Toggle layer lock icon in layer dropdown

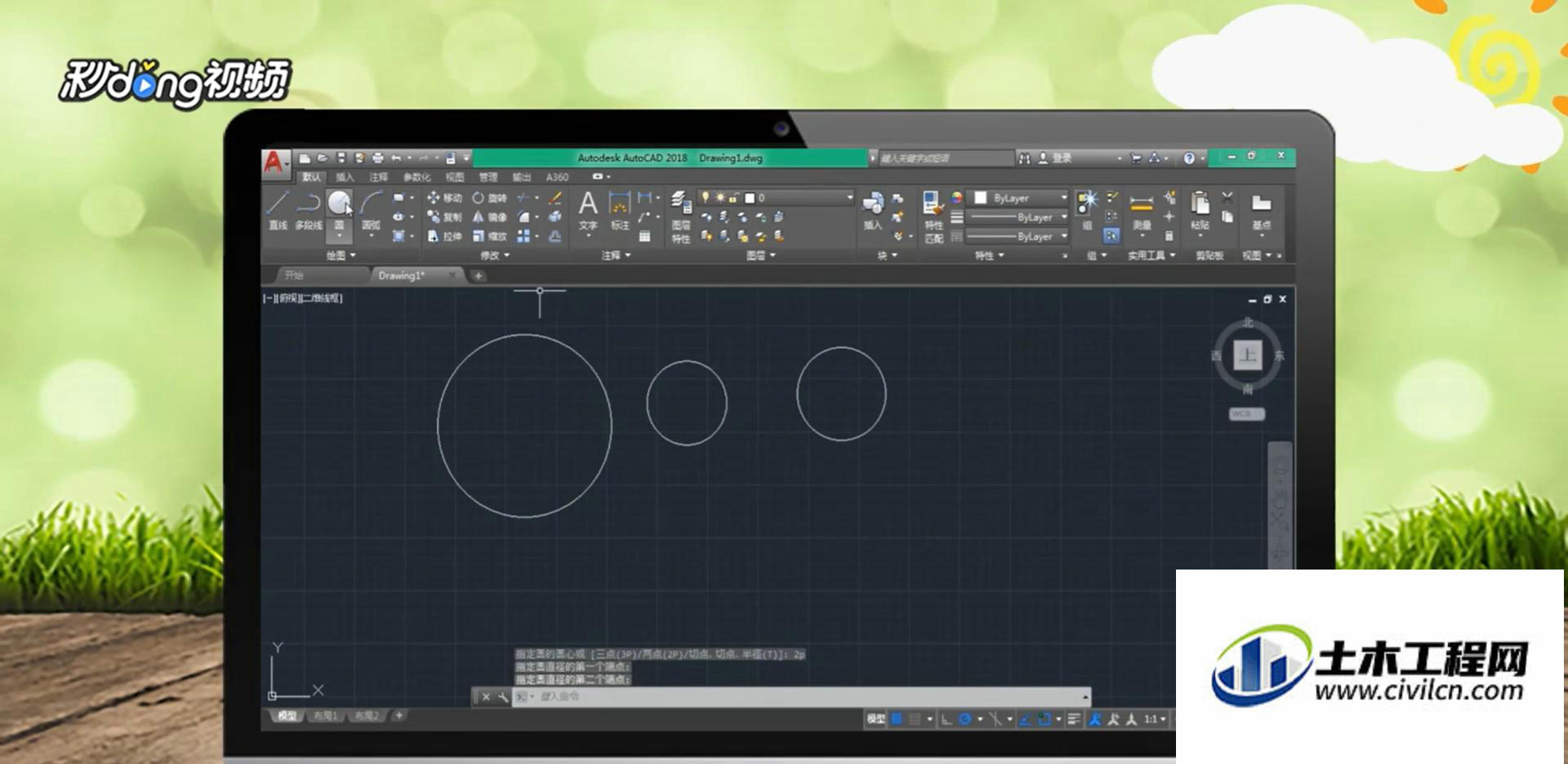(734, 198)
